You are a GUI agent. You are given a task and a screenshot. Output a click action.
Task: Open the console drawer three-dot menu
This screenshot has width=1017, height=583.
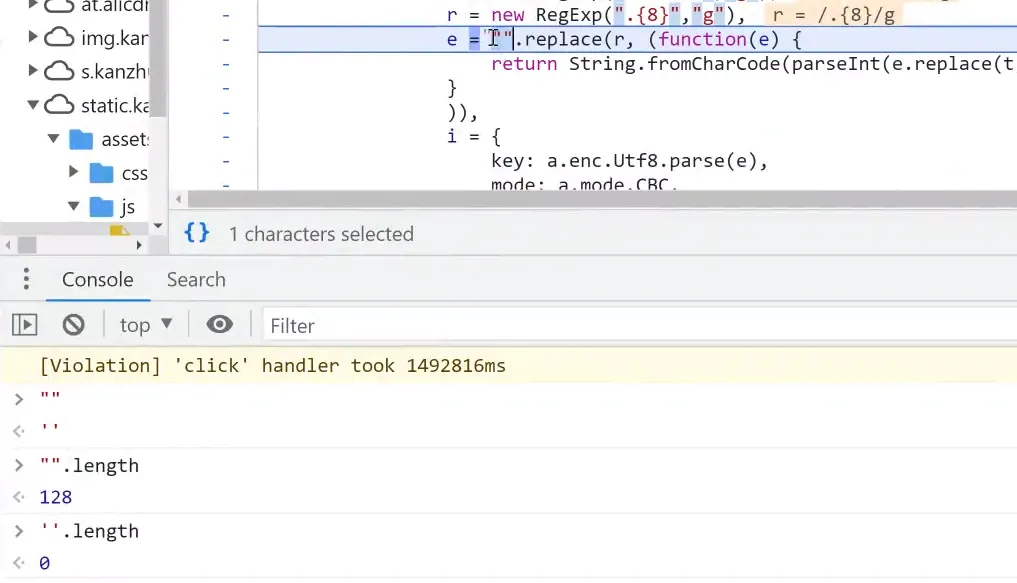(26, 279)
